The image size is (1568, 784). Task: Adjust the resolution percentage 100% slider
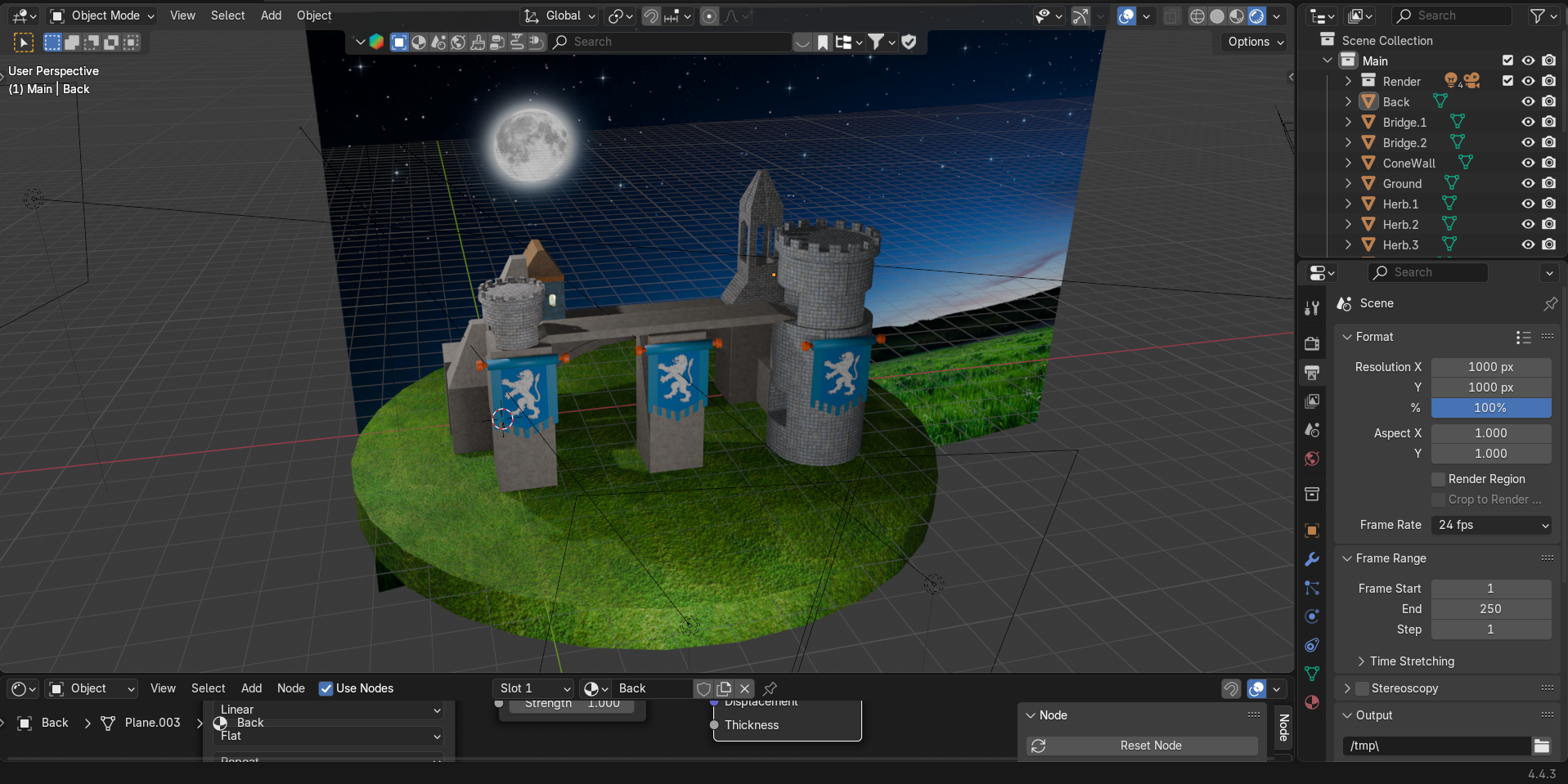coord(1491,408)
